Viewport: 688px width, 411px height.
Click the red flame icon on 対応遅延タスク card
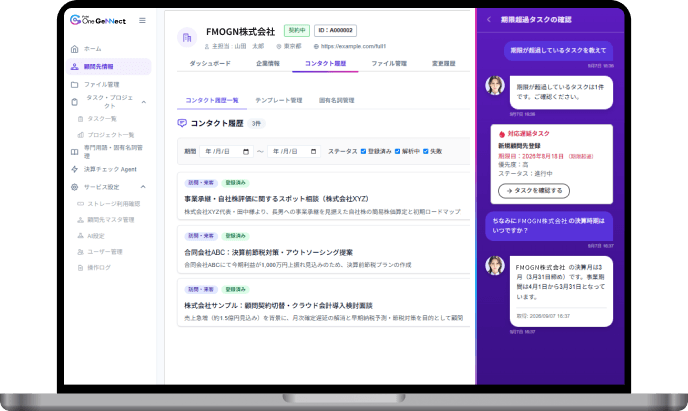502,134
